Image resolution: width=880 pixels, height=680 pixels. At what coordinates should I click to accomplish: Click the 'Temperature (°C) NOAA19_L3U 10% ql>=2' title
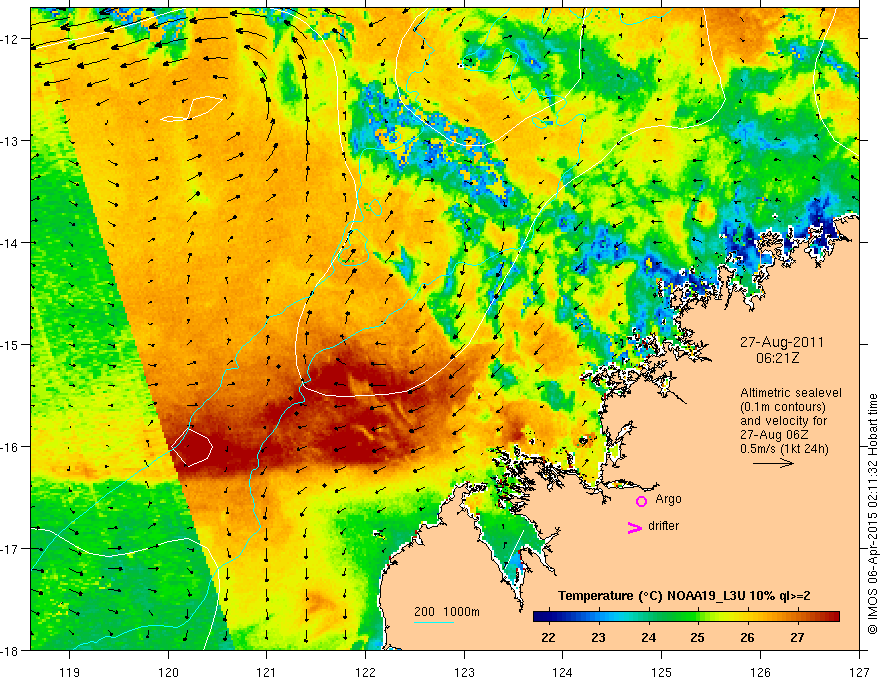684,596
